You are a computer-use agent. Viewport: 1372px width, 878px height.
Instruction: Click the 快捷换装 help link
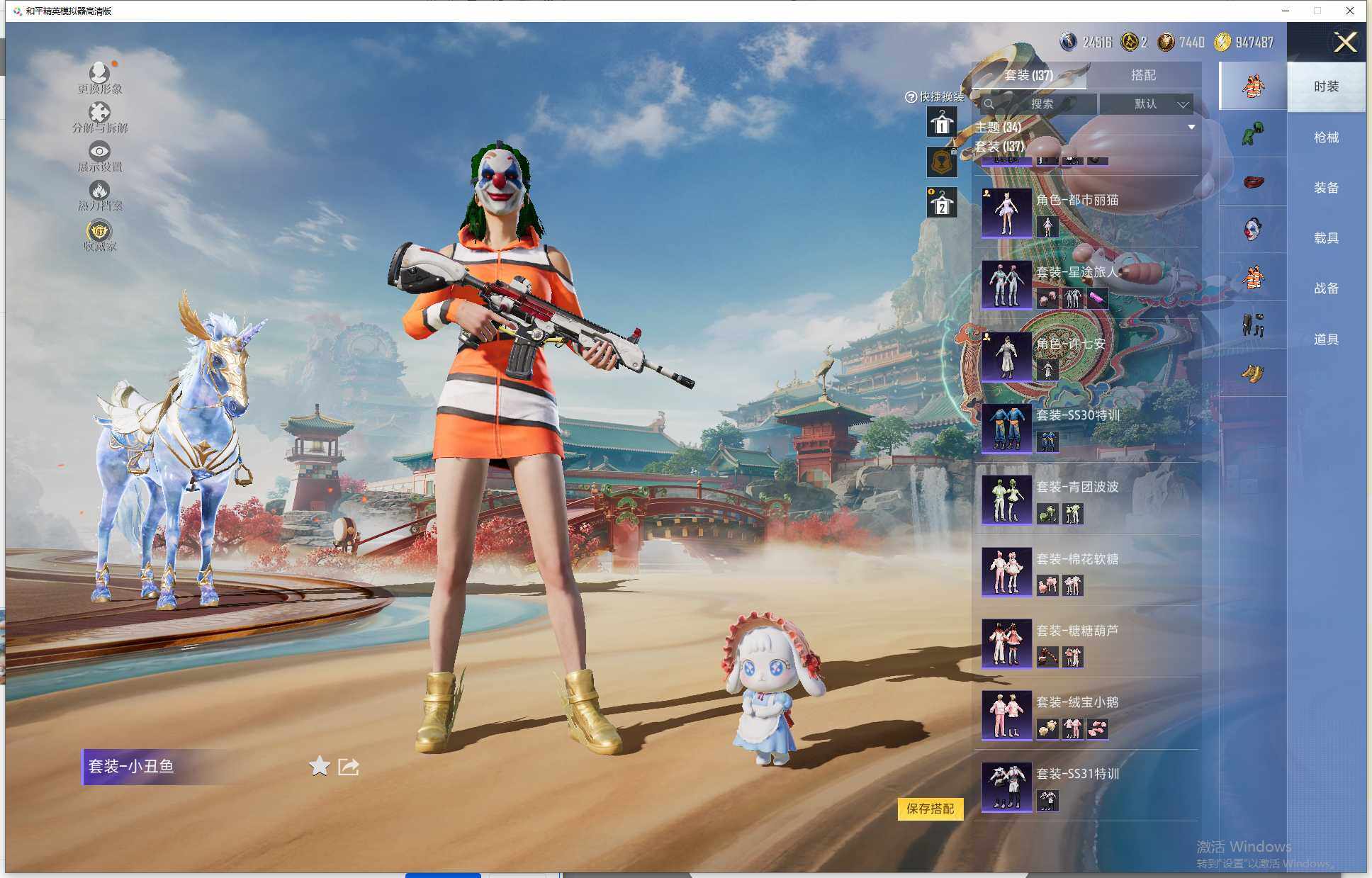click(x=935, y=97)
